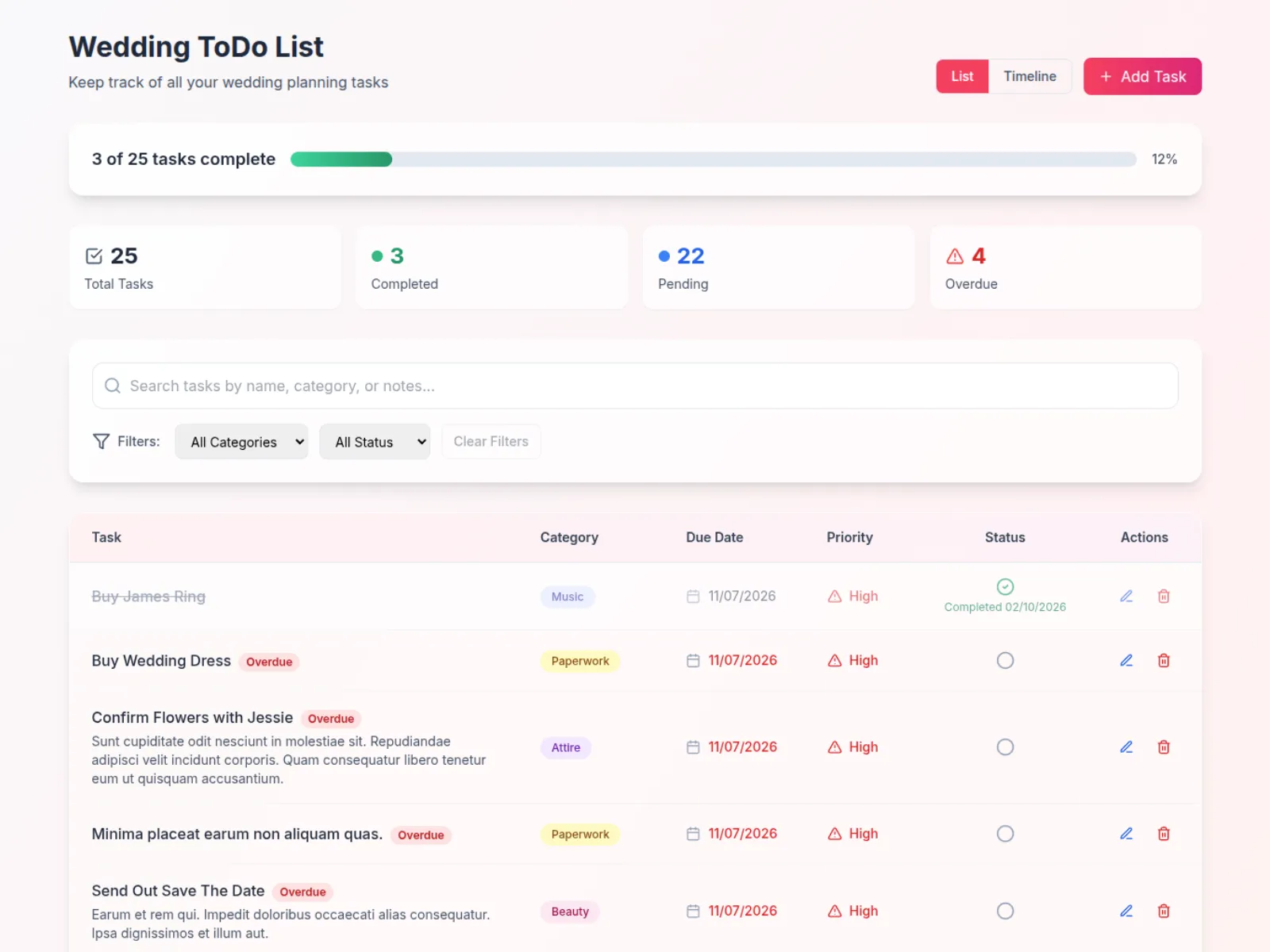The height and width of the screenshot is (952, 1270).
Task: Click the Total Tasks checklist icon
Action: click(x=94, y=256)
